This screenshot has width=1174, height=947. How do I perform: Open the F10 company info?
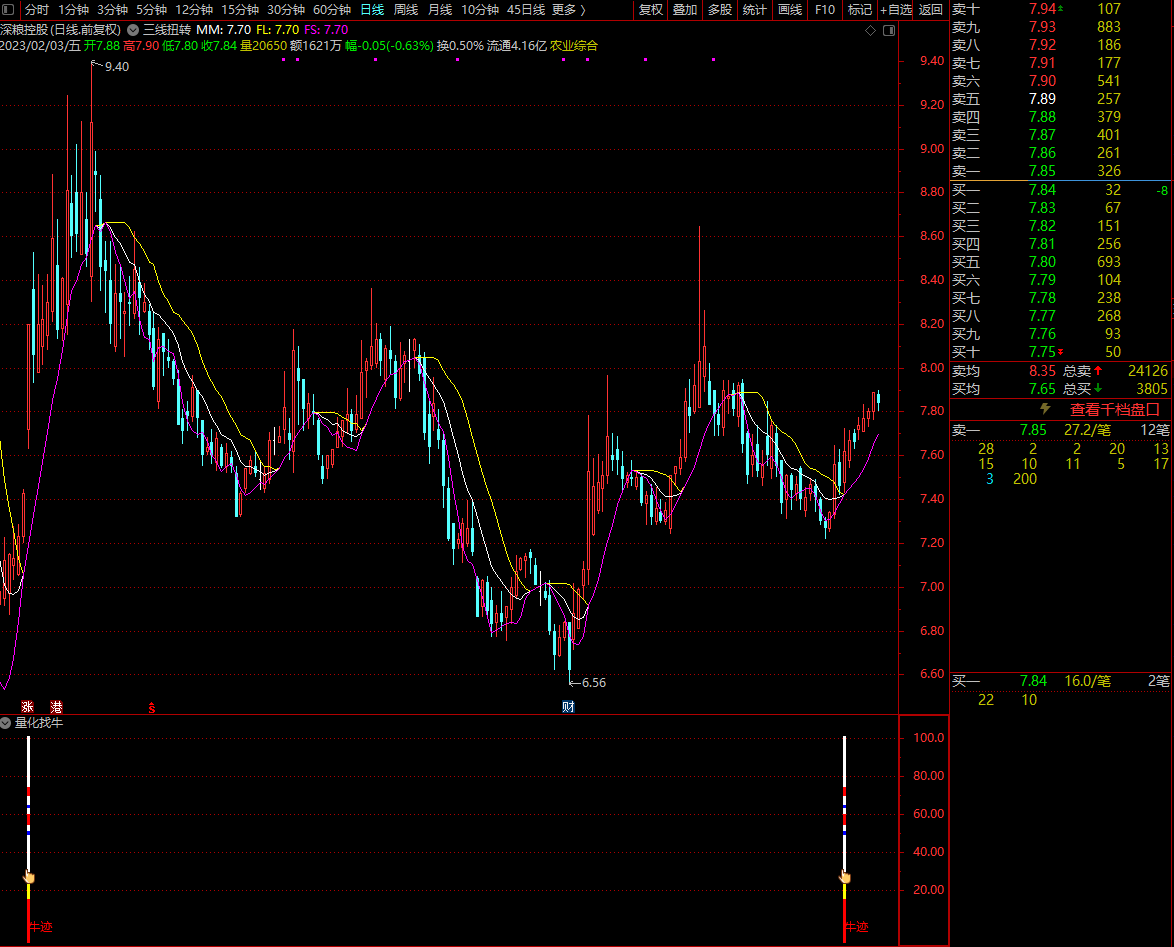[825, 10]
